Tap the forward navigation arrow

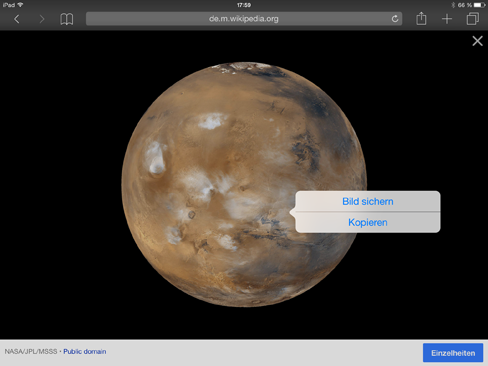[x=42, y=19]
